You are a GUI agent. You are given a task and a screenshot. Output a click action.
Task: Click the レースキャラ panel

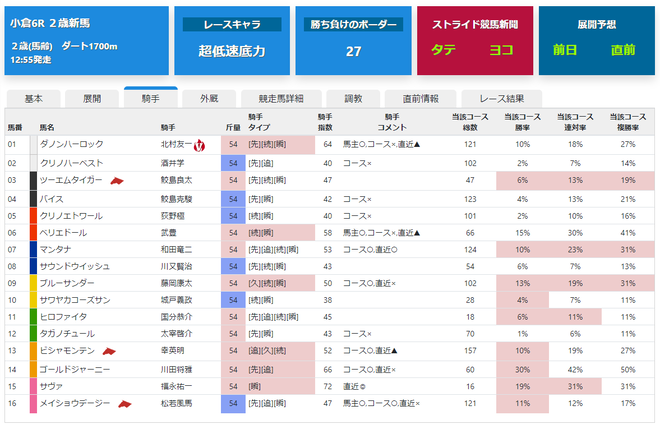(232, 40)
